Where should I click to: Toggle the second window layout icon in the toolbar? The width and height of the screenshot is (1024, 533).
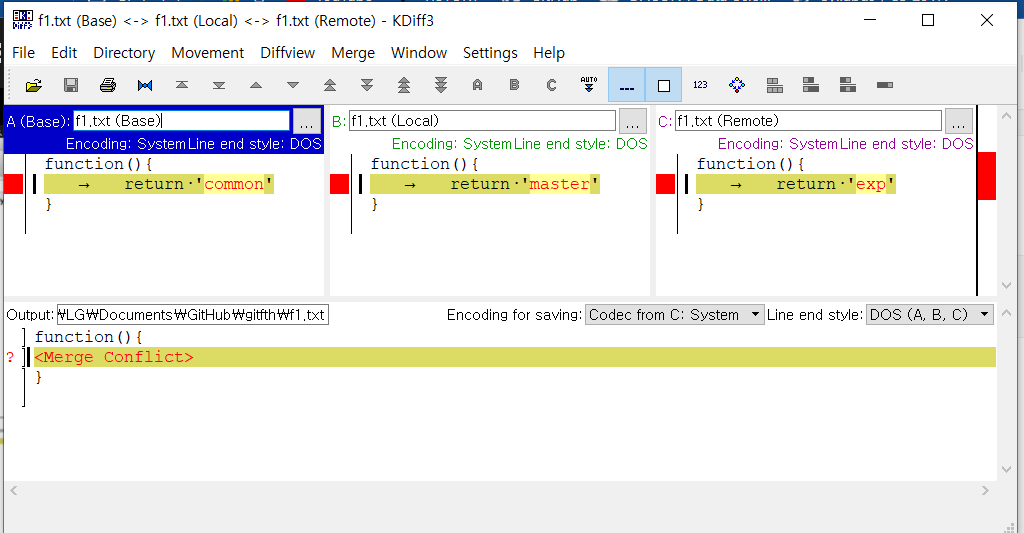click(x=811, y=85)
